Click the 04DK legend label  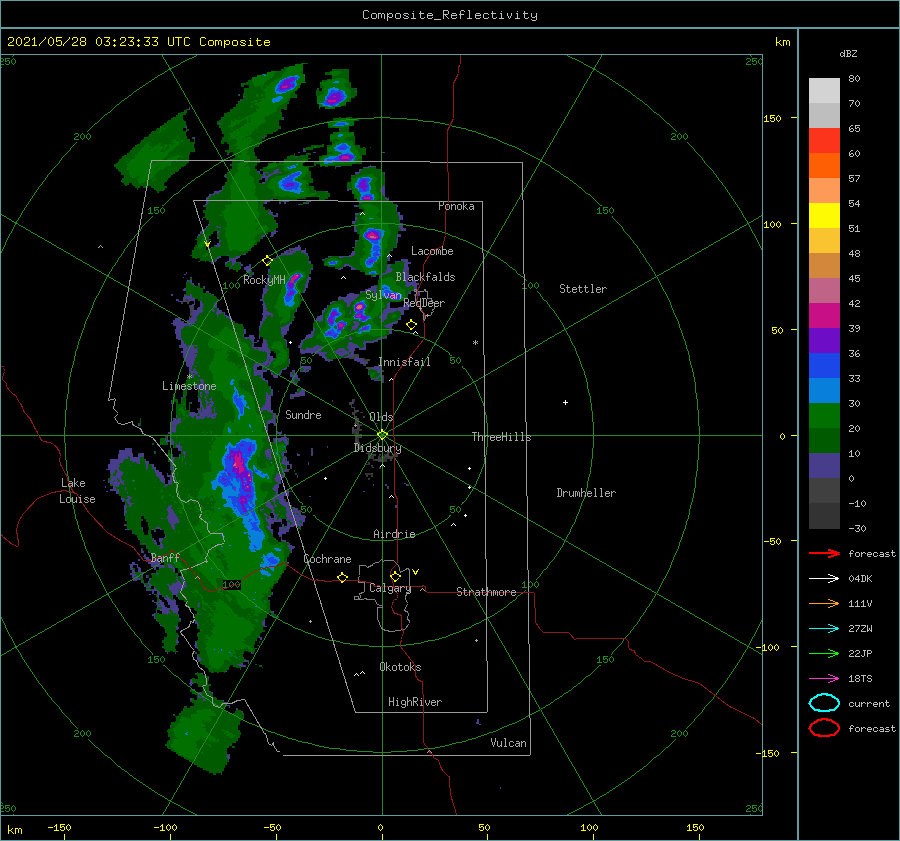tap(860, 579)
